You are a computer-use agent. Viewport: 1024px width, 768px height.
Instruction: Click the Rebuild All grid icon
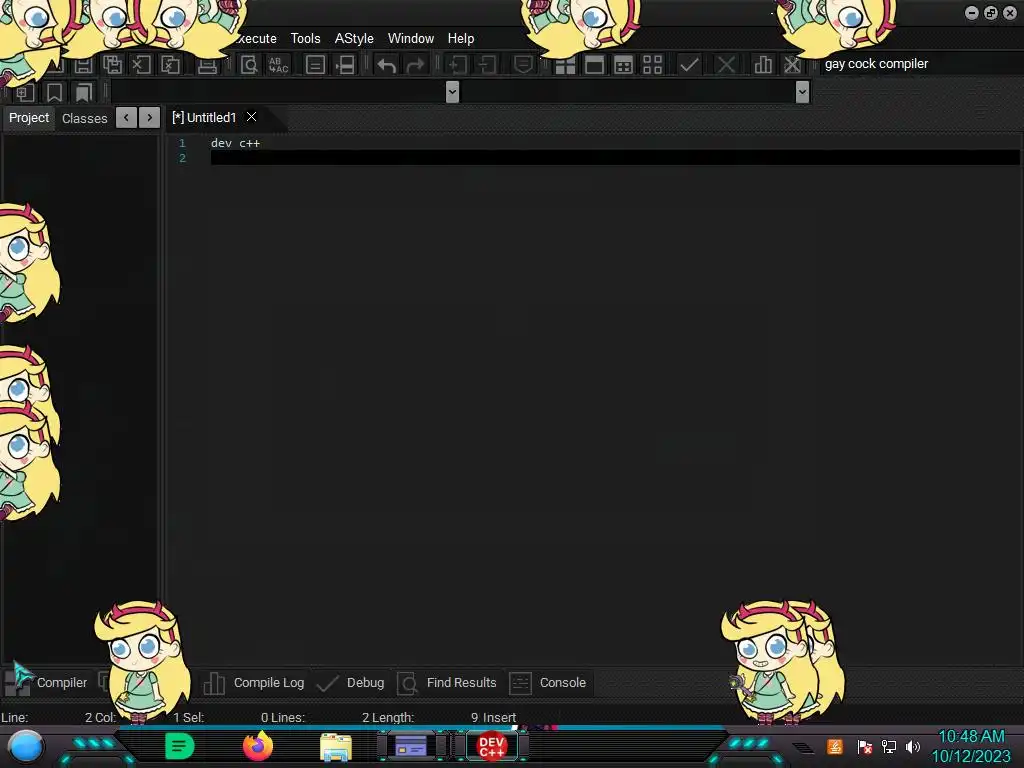pyautogui.click(x=652, y=65)
